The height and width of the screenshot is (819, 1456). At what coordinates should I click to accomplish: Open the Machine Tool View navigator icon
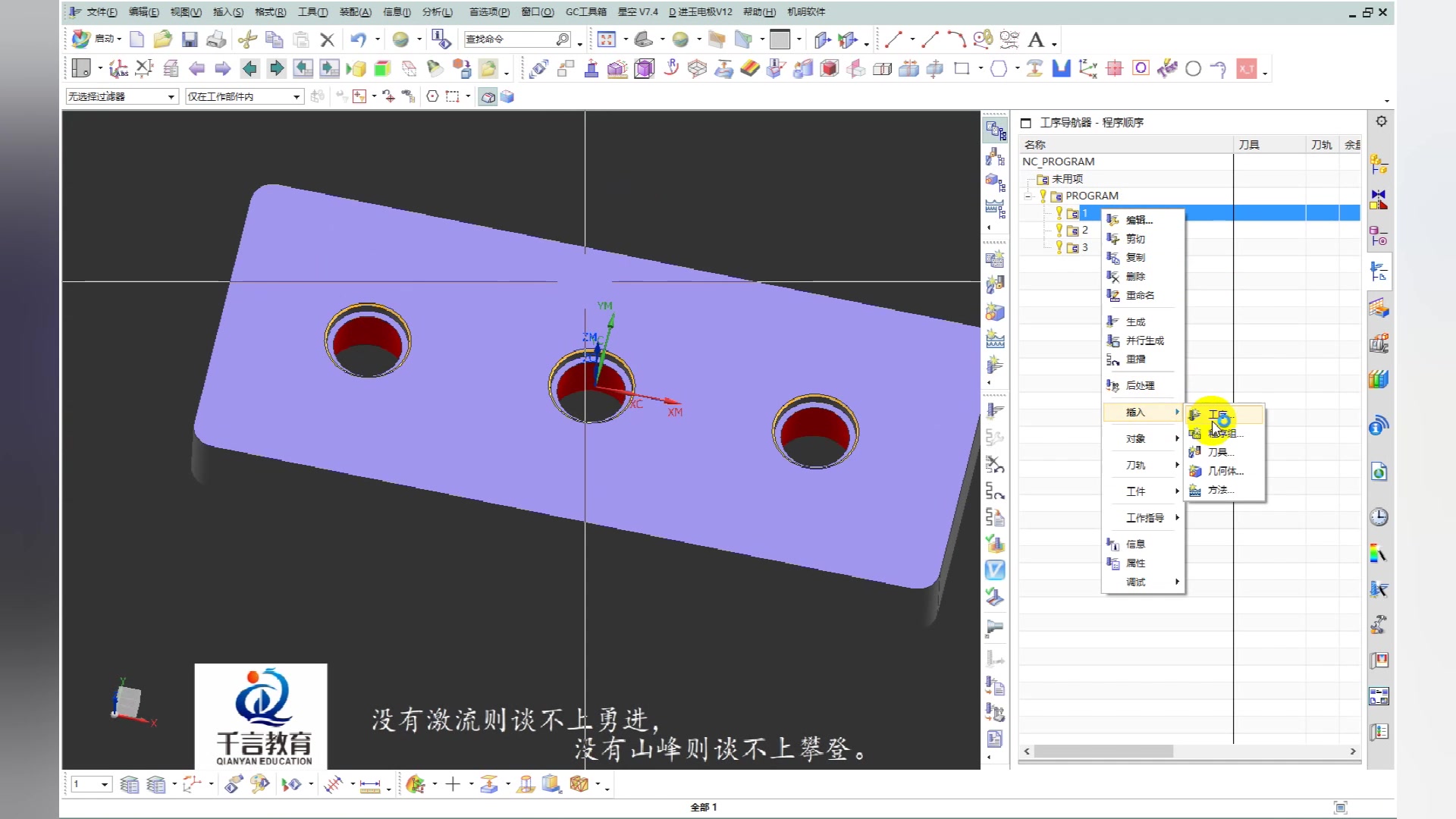click(995, 157)
